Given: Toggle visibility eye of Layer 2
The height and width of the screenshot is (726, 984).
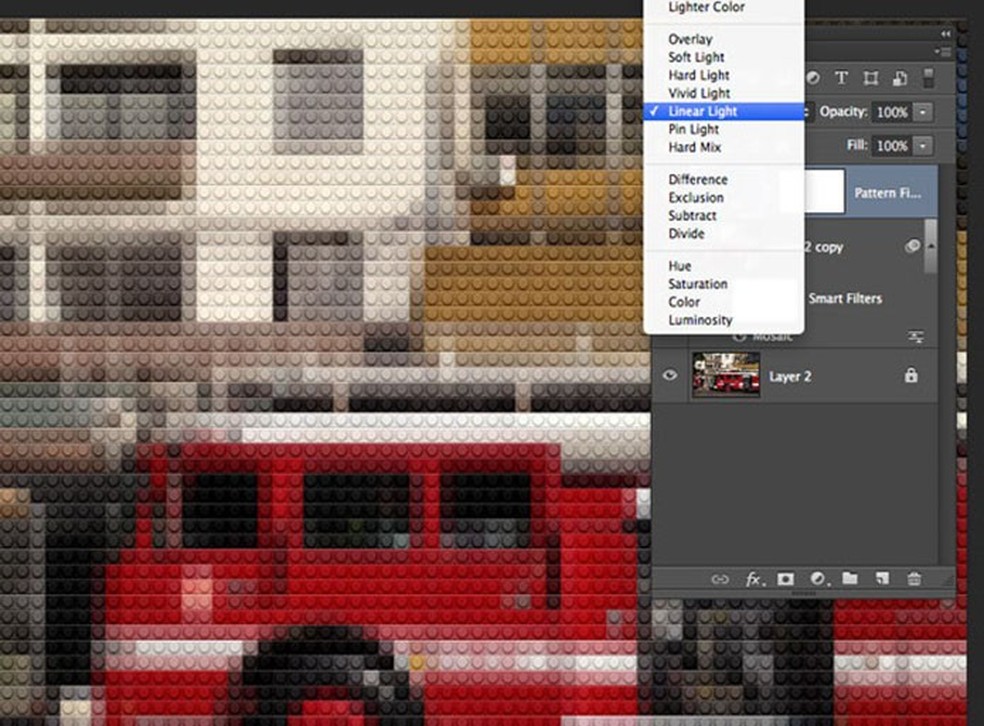Looking at the screenshot, I should coord(670,375).
